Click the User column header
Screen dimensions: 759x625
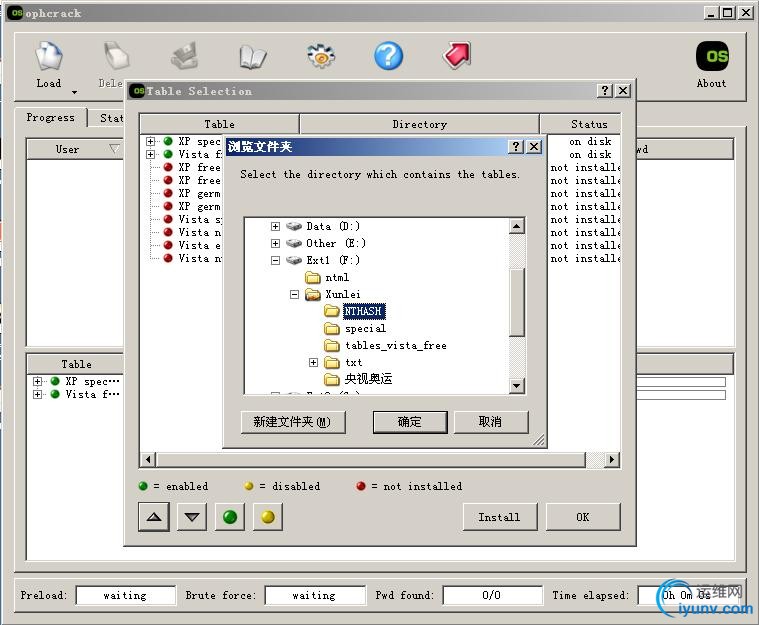pos(75,149)
